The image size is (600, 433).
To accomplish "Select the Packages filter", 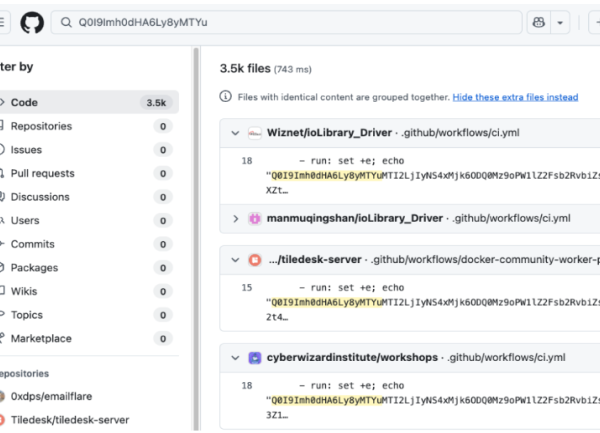I will point(87,268).
